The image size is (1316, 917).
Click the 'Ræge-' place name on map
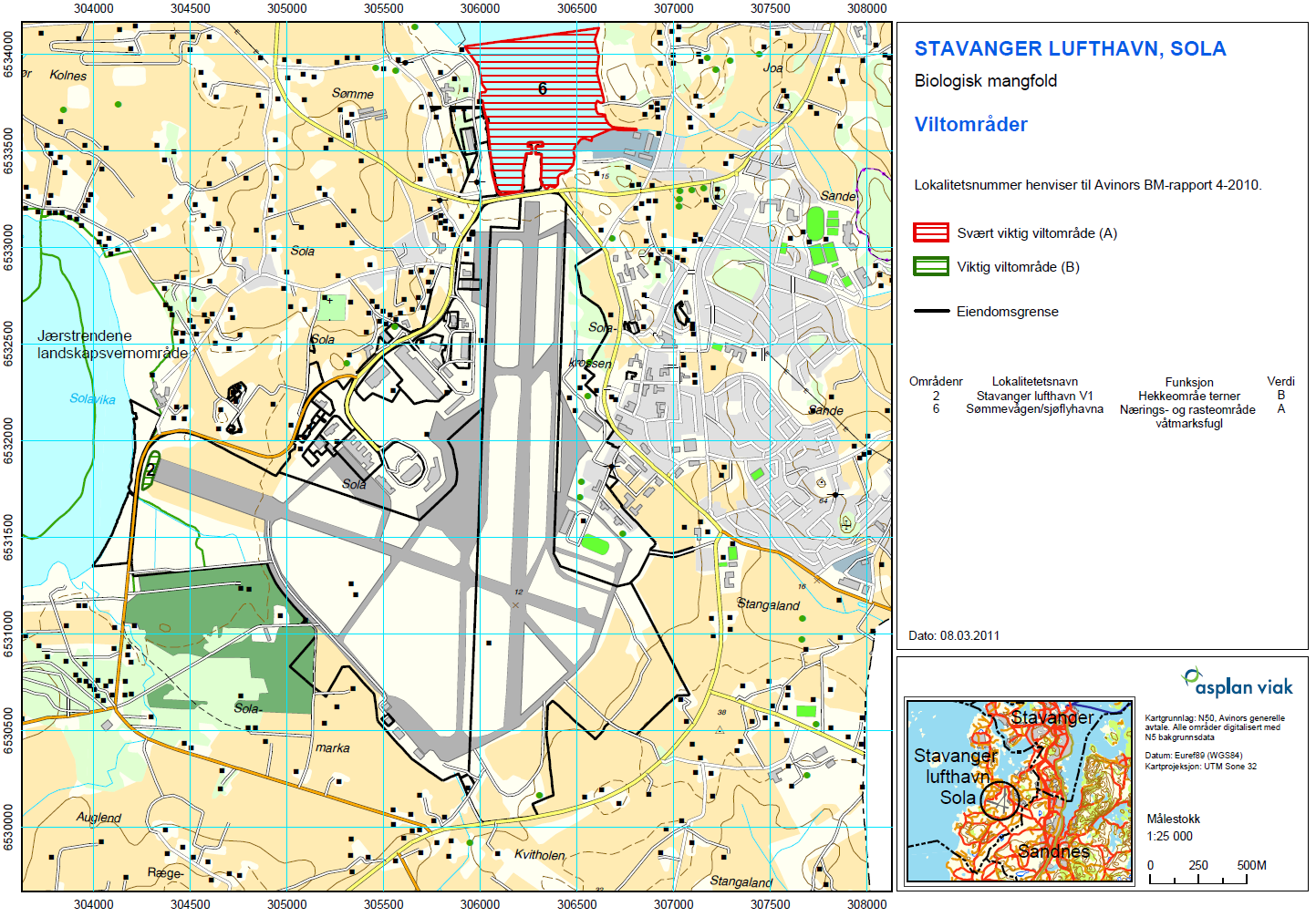point(166,873)
